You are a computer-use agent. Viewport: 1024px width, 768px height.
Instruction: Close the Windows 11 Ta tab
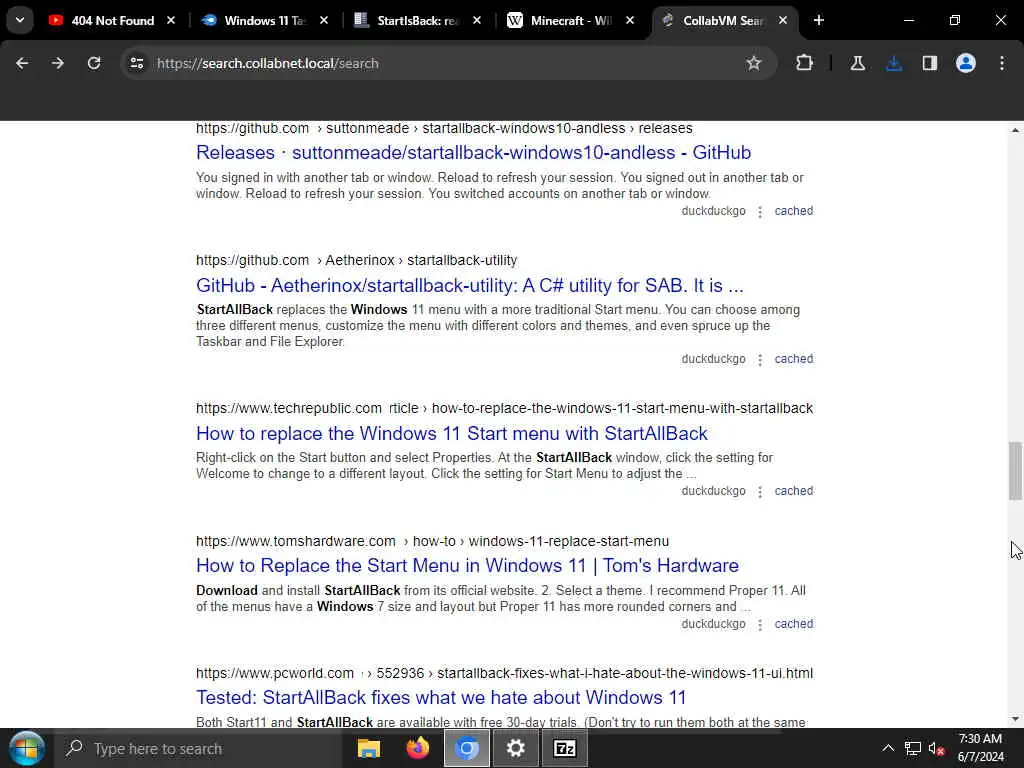(x=324, y=21)
